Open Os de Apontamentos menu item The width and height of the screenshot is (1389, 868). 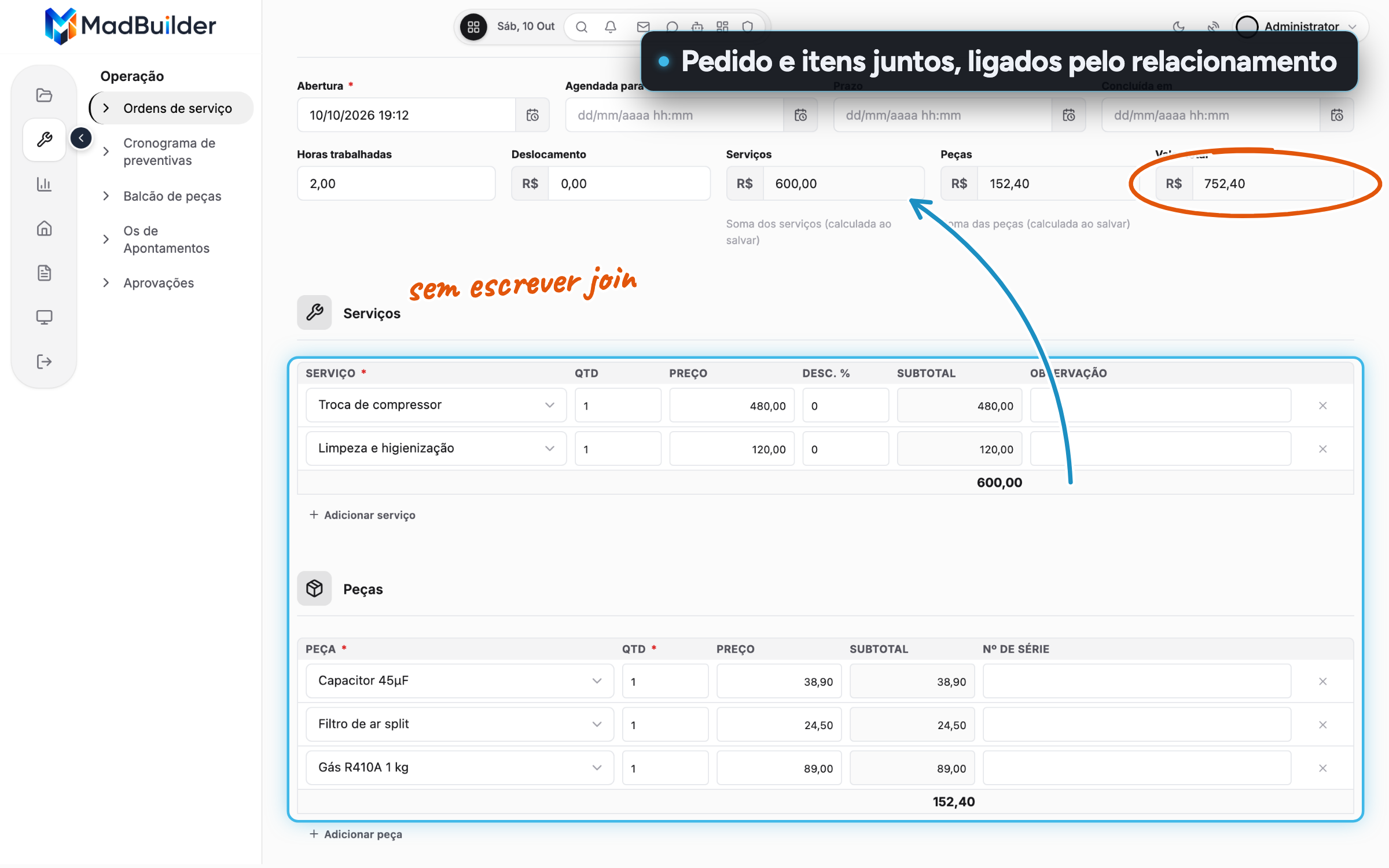tap(167, 240)
